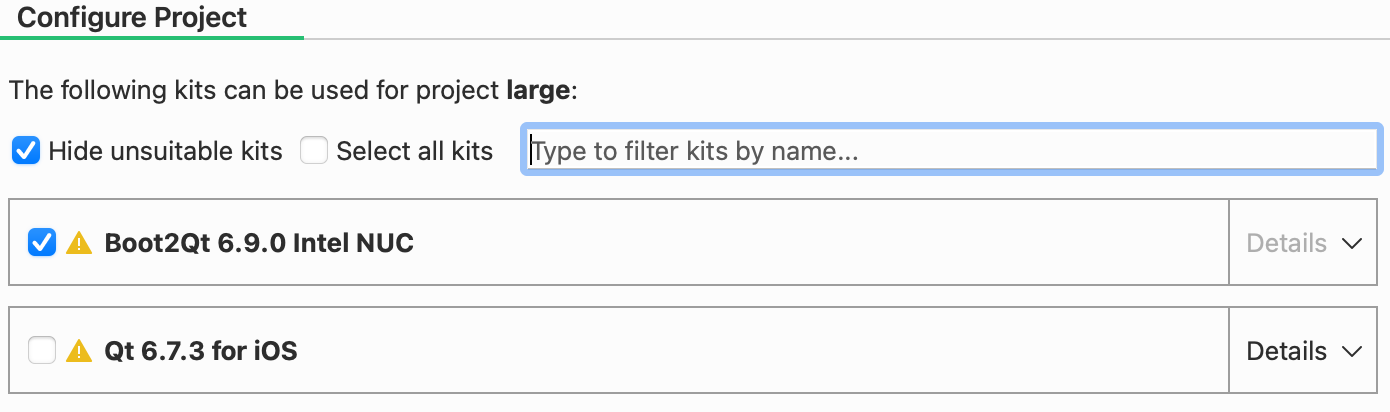The height and width of the screenshot is (412, 1390).
Task: Deselect the Boot2Qt 6.9.0 Intel NUC kit checkbox
Action: (x=42, y=243)
